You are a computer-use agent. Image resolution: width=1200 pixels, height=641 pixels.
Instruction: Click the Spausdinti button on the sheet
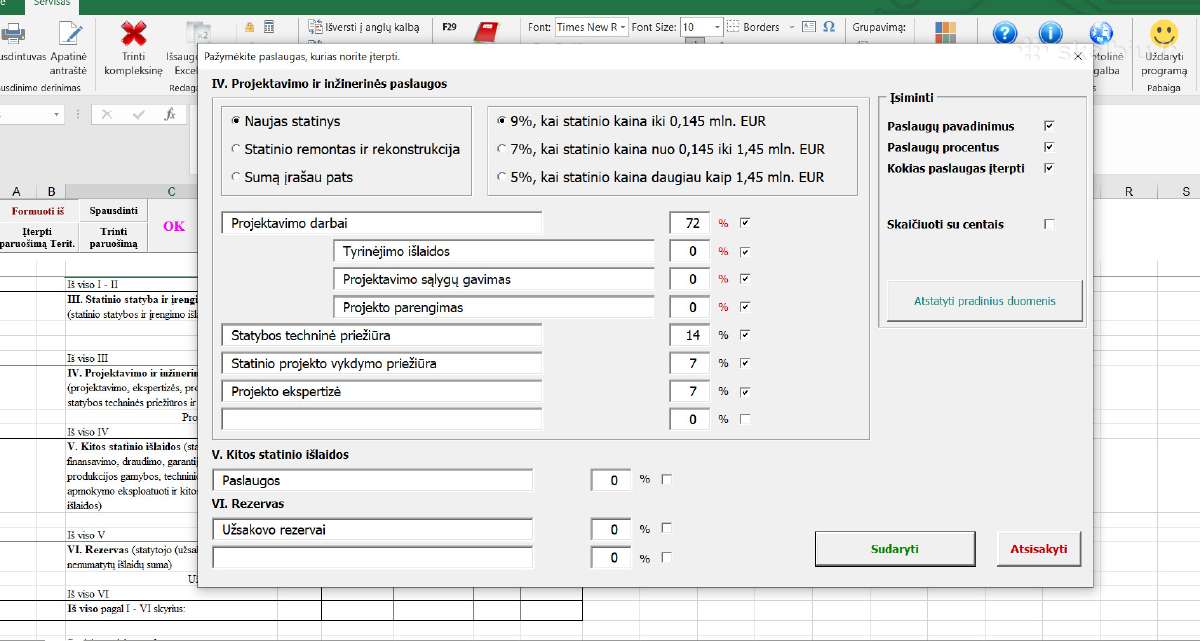click(x=113, y=211)
